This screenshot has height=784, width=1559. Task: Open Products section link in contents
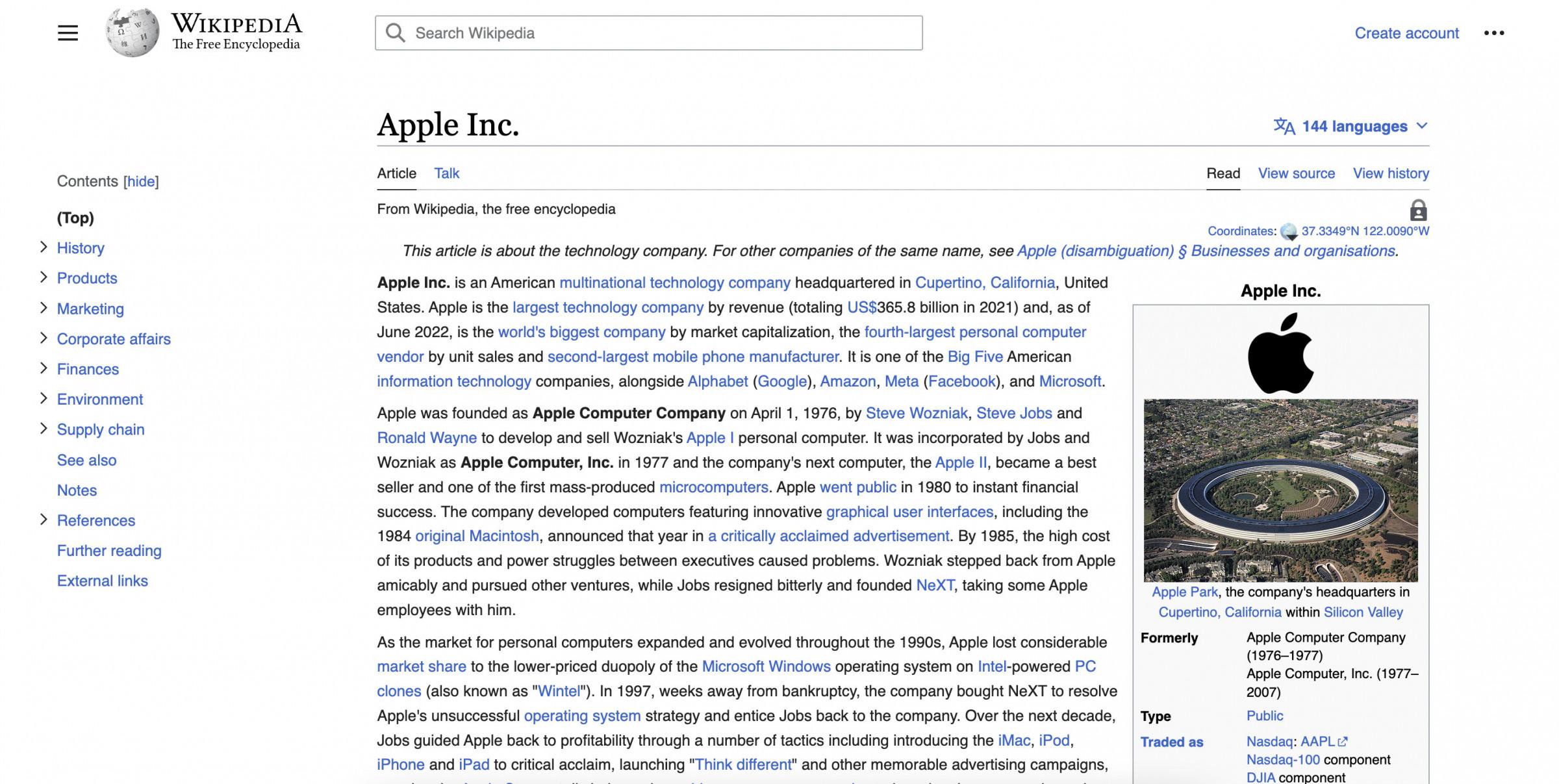point(87,278)
